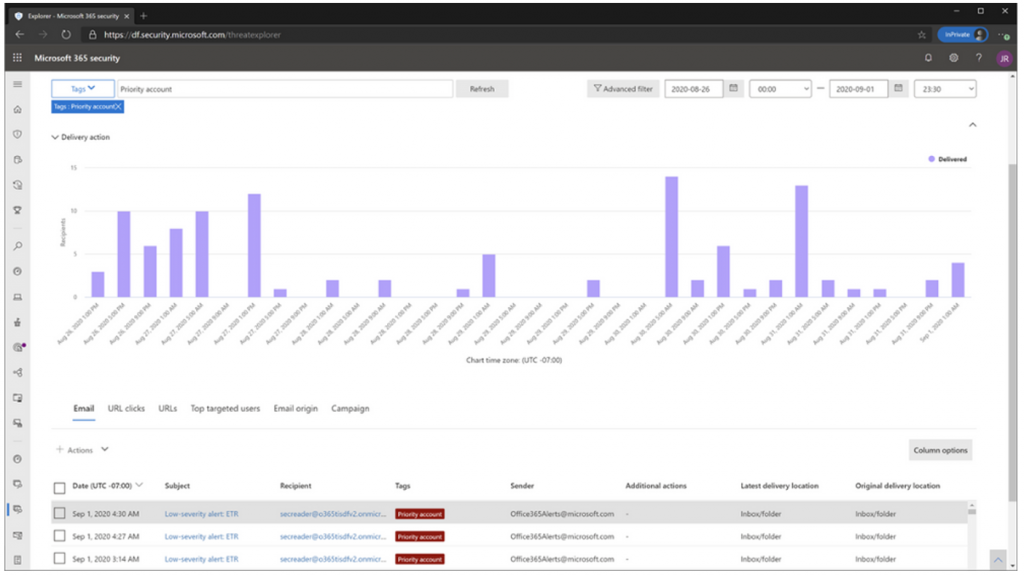Screen dimensions: 1024x576
Task: Click the browser reload button
Action: pyautogui.click(x=66, y=35)
